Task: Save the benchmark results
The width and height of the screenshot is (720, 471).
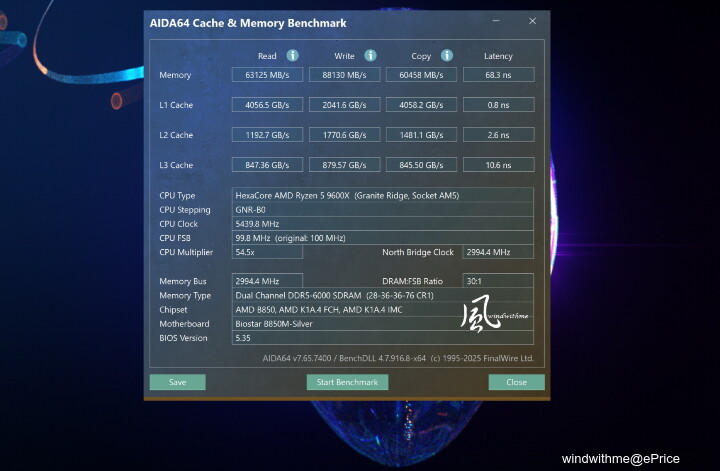Action: coord(178,382)
